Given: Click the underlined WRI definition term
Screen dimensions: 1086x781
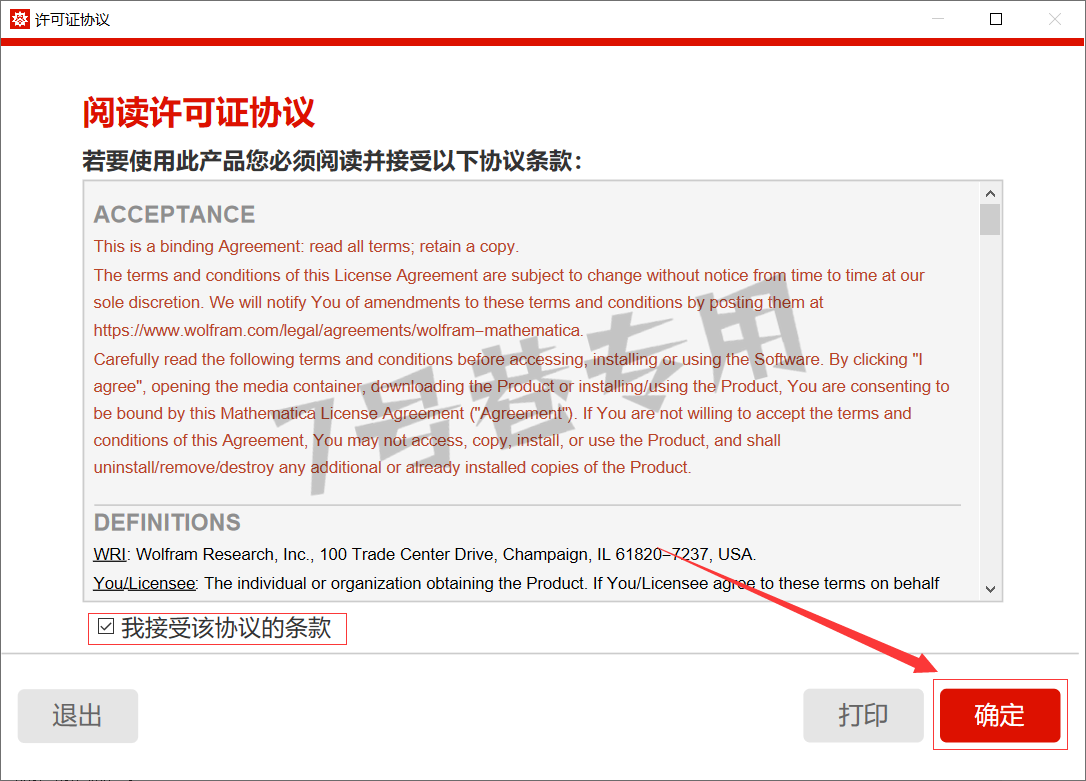Looking at the screenshot, I should [110, 555].
